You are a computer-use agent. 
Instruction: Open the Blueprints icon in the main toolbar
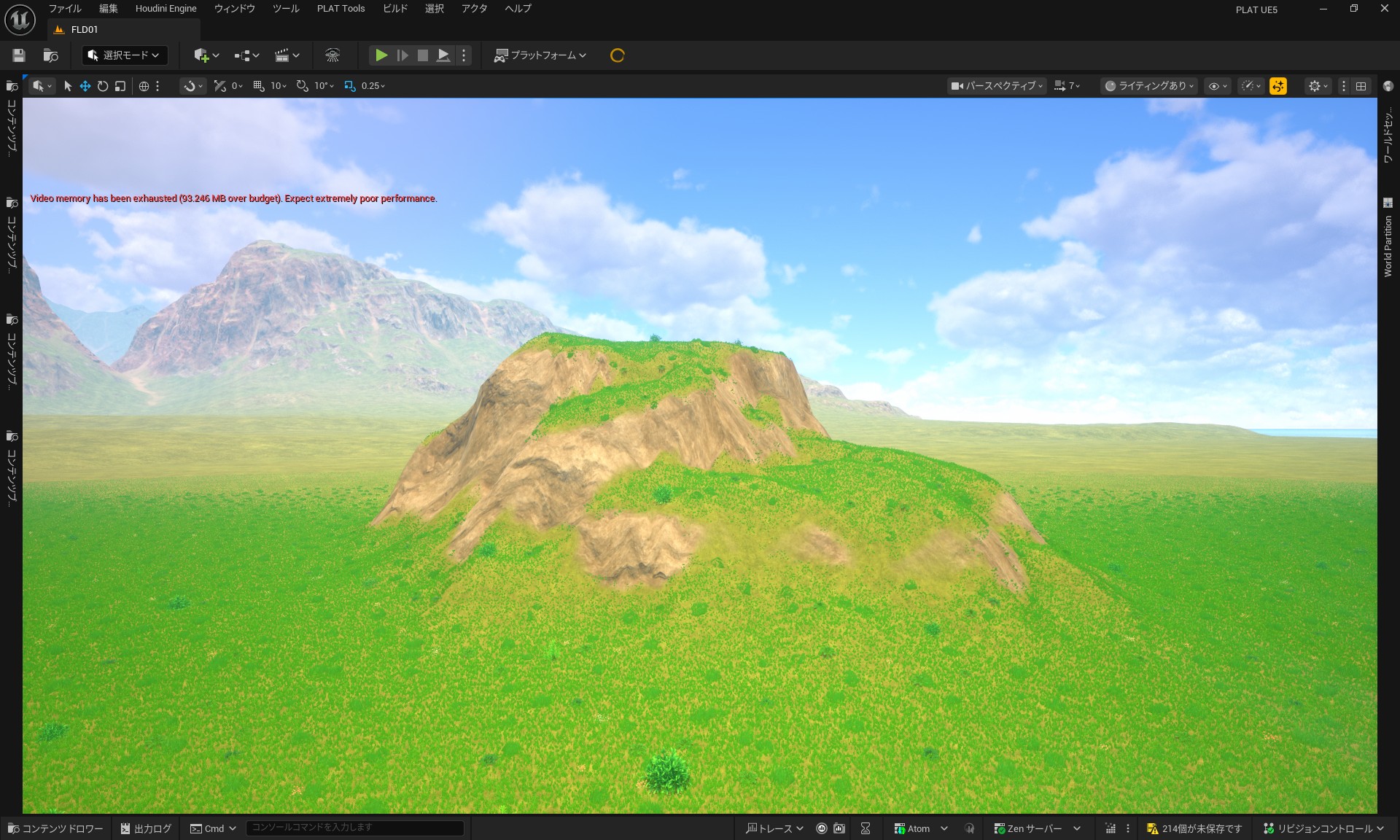(242, 55)
